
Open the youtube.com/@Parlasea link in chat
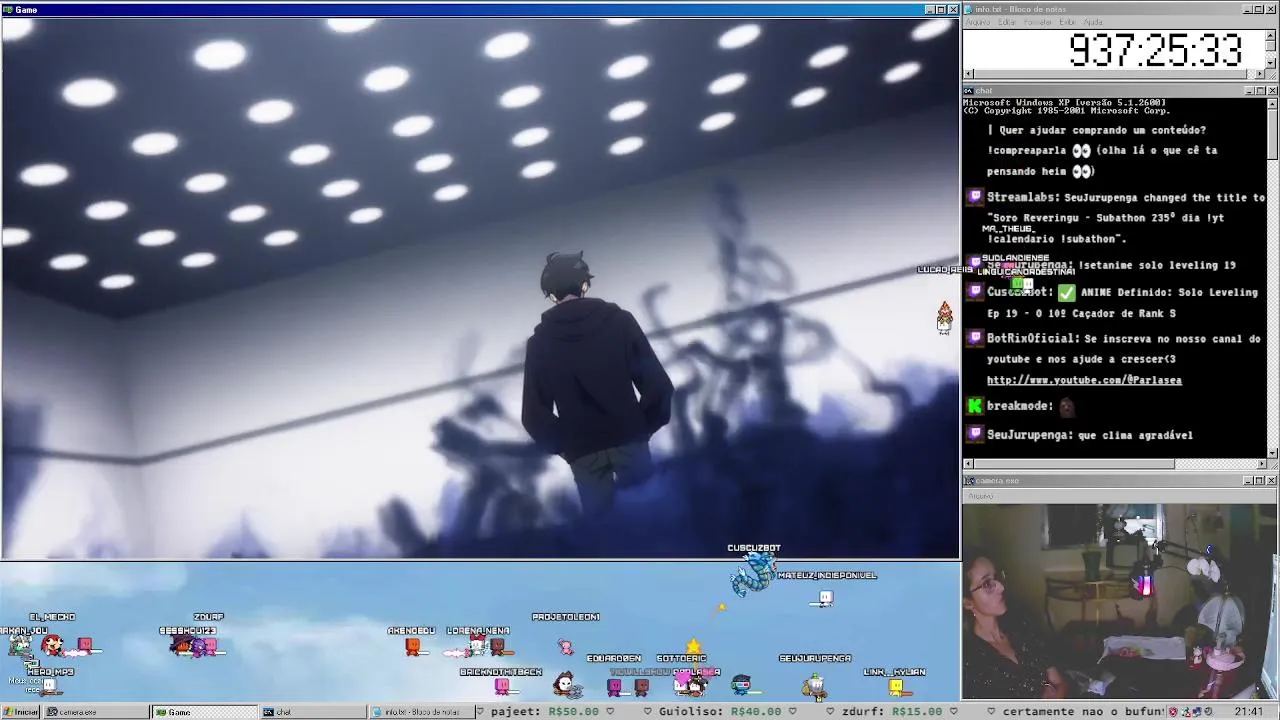point(1084,380)
